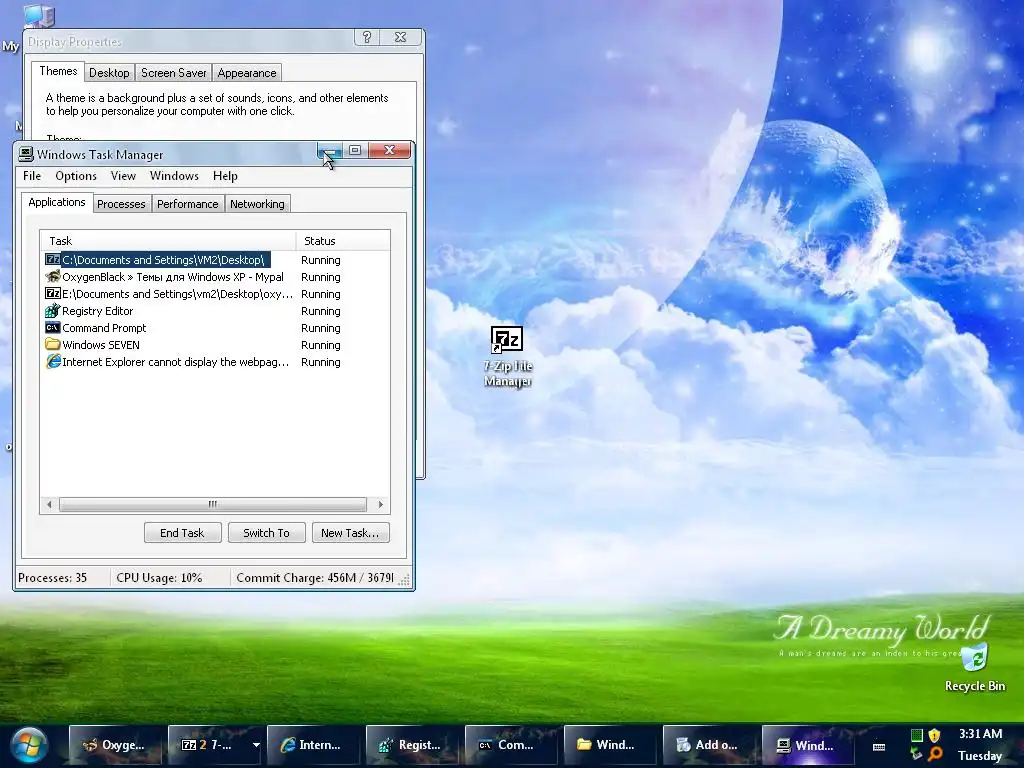Click the task list horizontal scrollbar thumb

click(213, 504)
